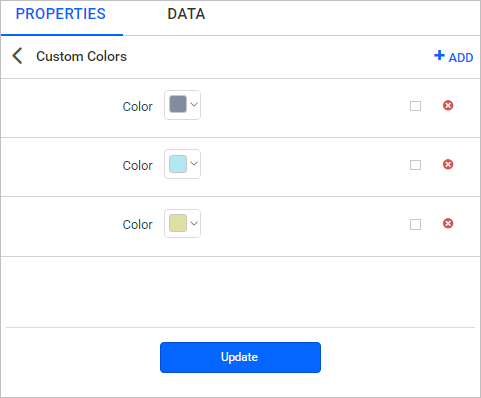Enable the checkbox for the light blue color

click(415, 165)
